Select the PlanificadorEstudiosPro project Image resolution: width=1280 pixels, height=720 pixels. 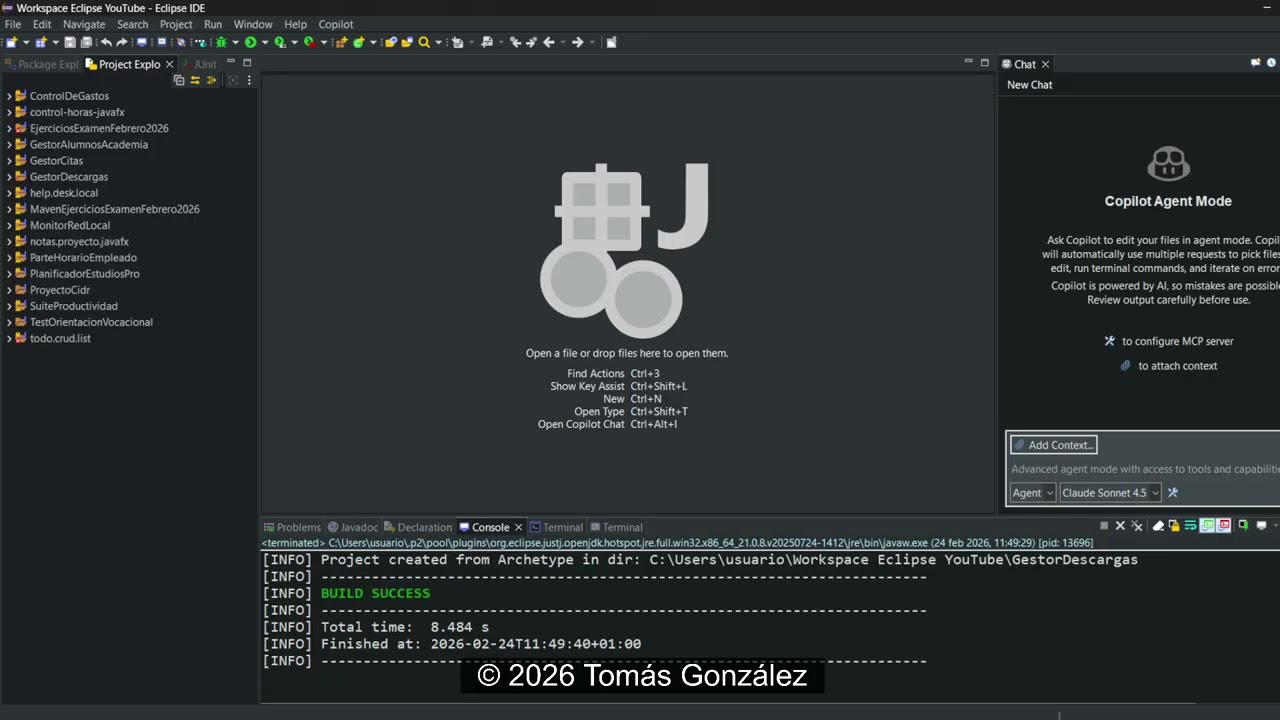tap(85, 274)
